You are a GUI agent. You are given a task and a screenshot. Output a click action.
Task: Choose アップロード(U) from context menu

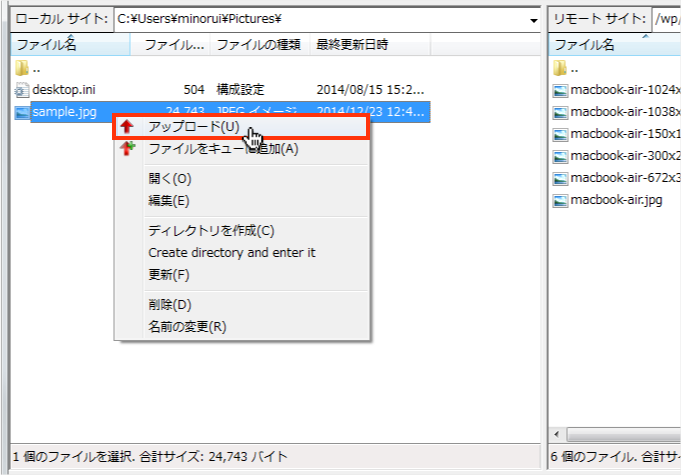[x=241, y=127]
